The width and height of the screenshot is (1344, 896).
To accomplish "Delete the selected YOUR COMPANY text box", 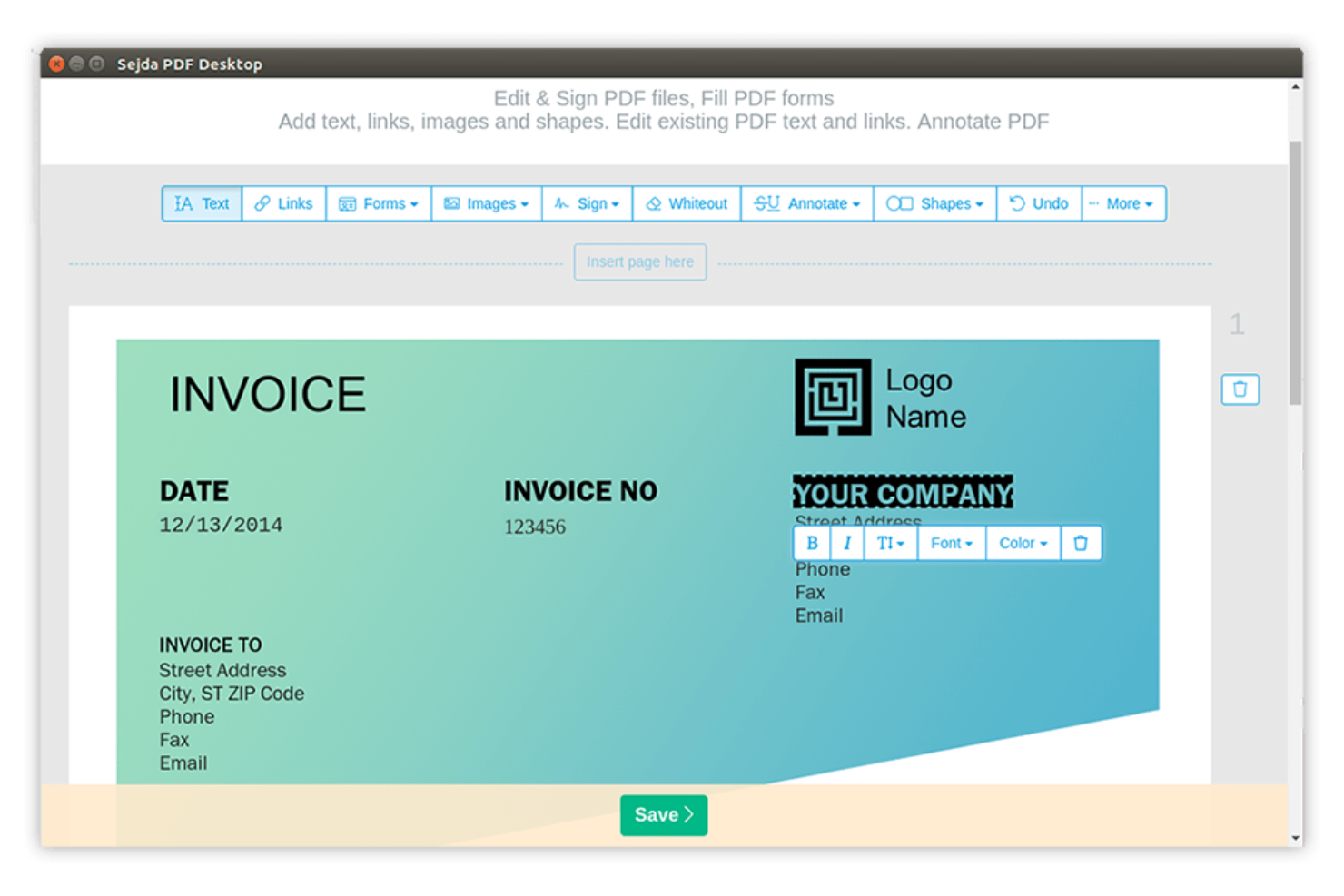I will point(1081,543).
